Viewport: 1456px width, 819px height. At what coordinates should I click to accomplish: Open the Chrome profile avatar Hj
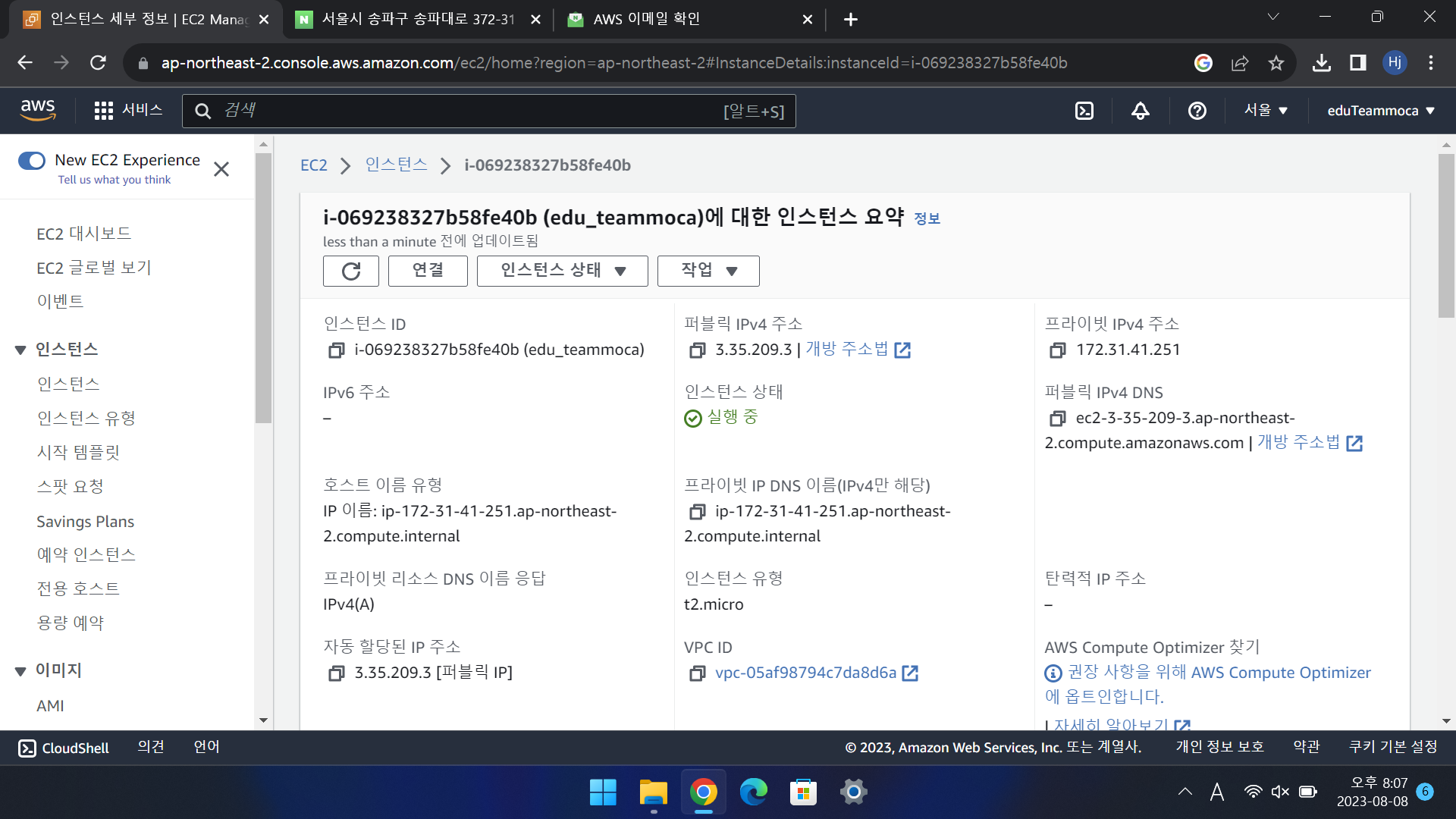1395,63
